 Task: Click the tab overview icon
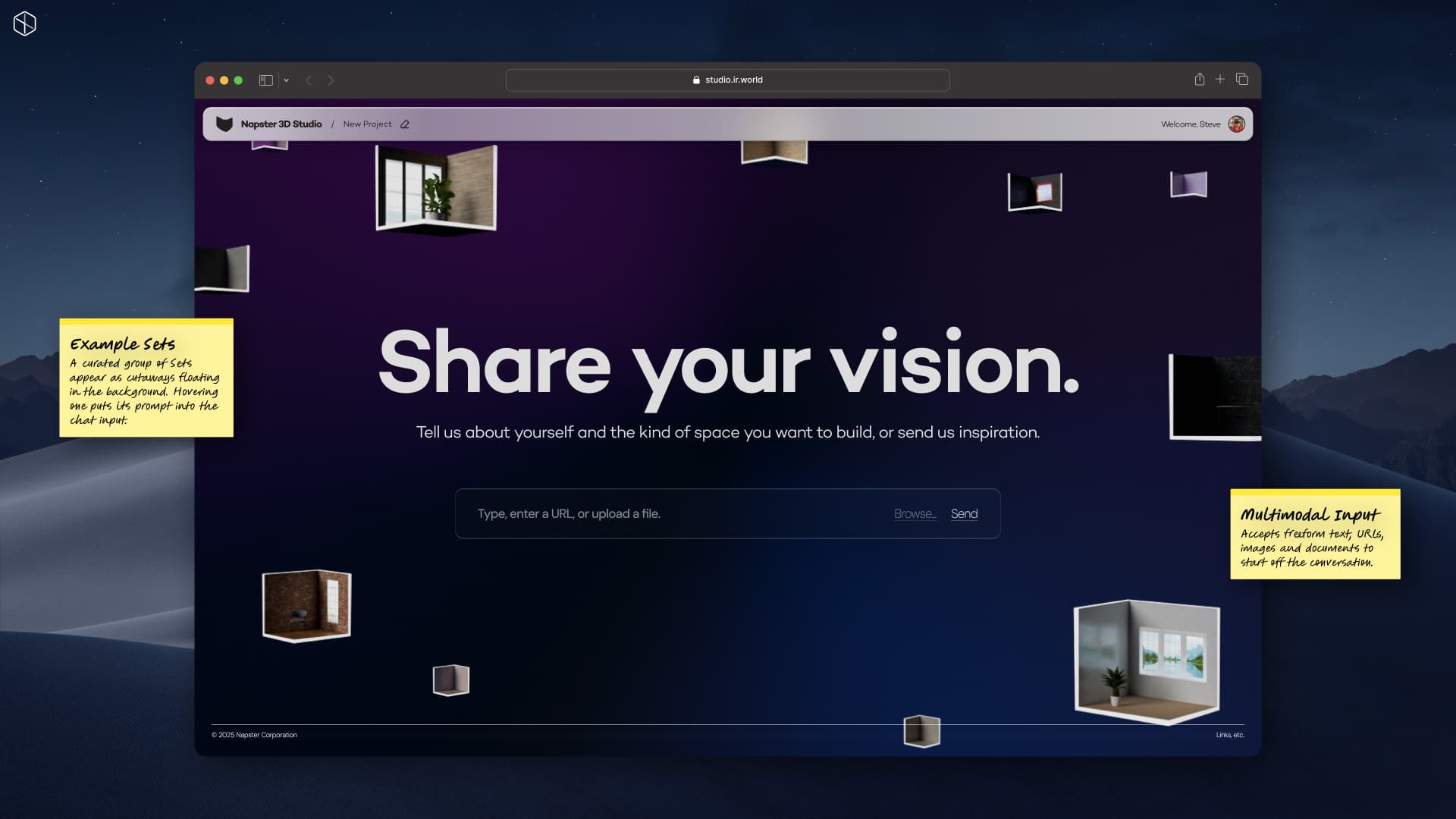point(1242,79)
